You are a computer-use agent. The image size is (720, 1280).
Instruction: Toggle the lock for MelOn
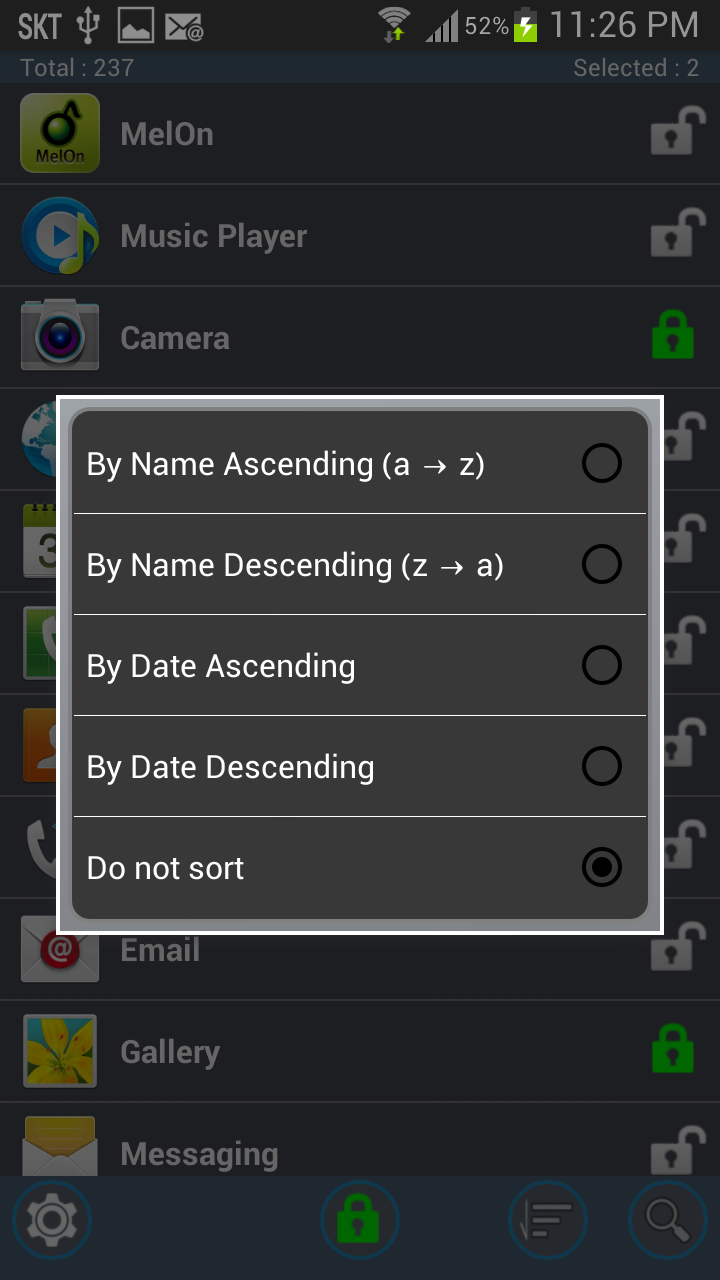[671, 130]
